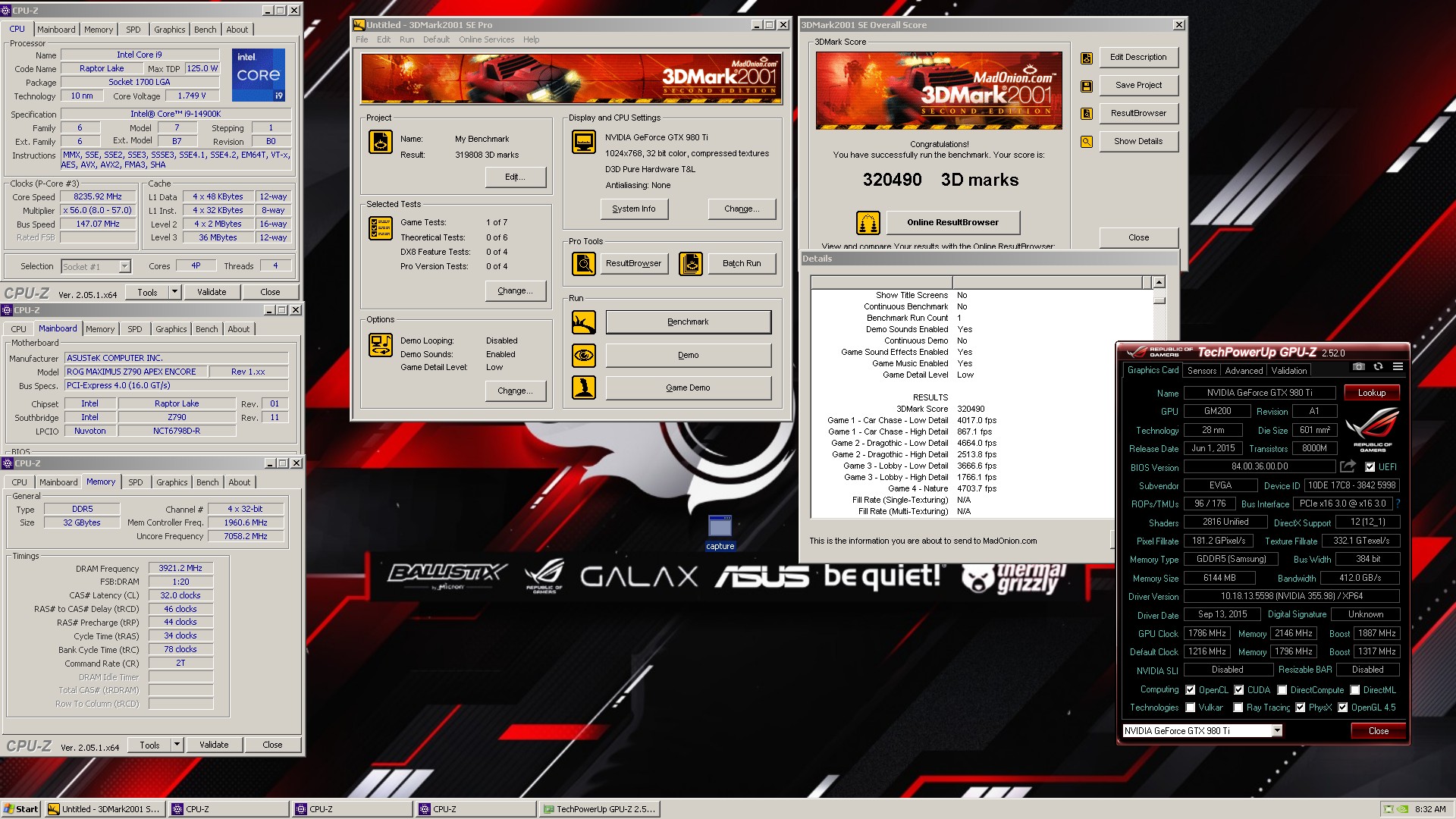
Task: Click the Selected Tests checklist icon
Action: click(x=381, y=228)
